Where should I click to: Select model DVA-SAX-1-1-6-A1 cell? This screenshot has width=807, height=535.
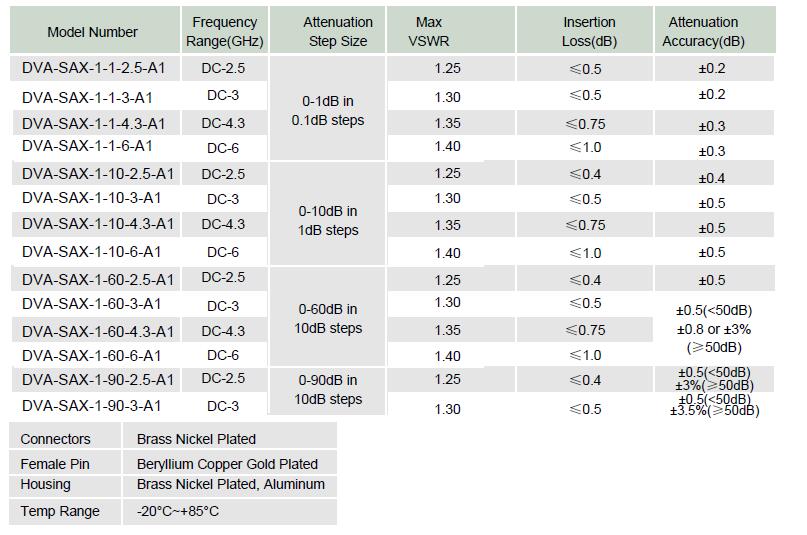pos(87,146)
